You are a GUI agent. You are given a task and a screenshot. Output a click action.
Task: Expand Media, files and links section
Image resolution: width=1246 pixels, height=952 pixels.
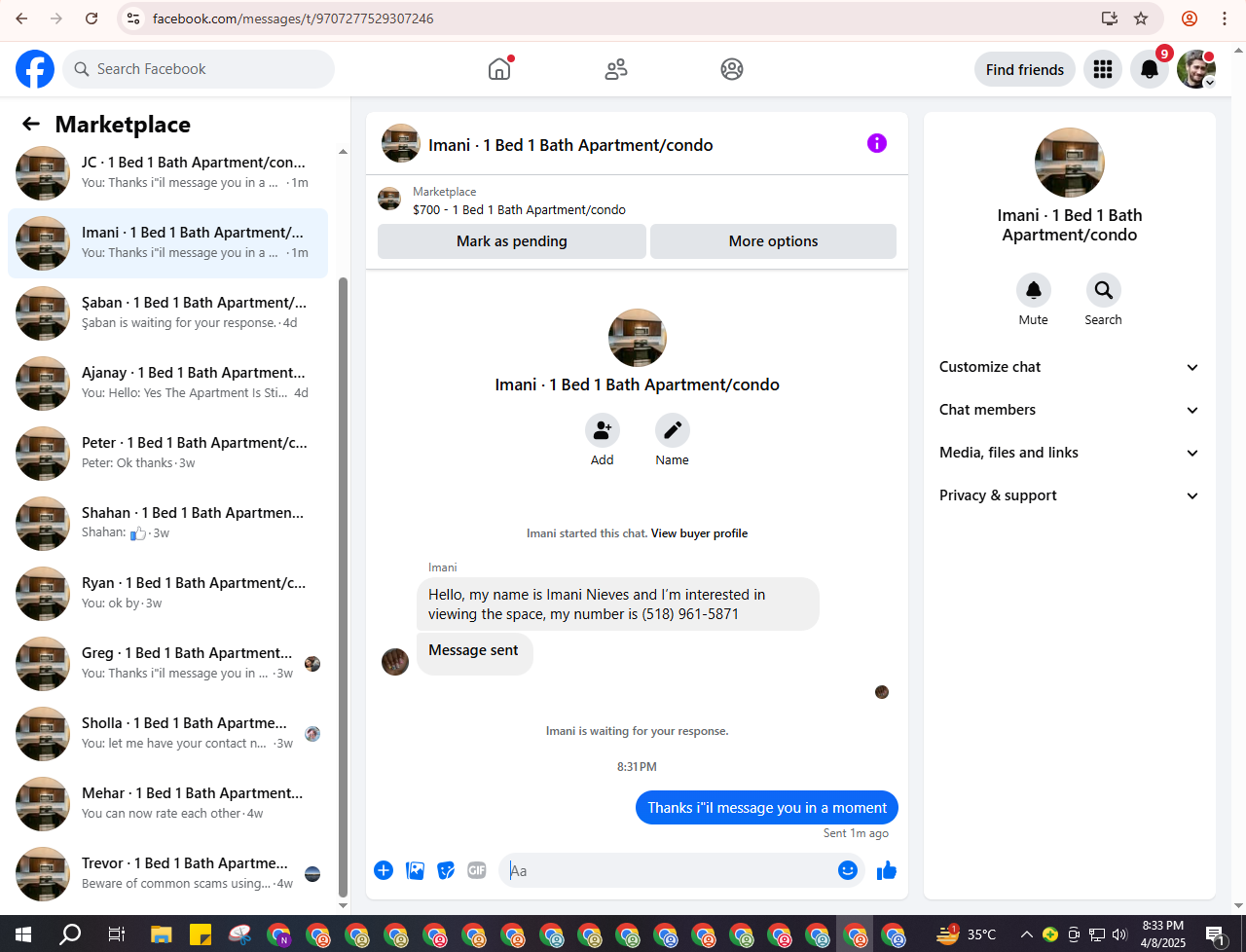(1069, 453)
